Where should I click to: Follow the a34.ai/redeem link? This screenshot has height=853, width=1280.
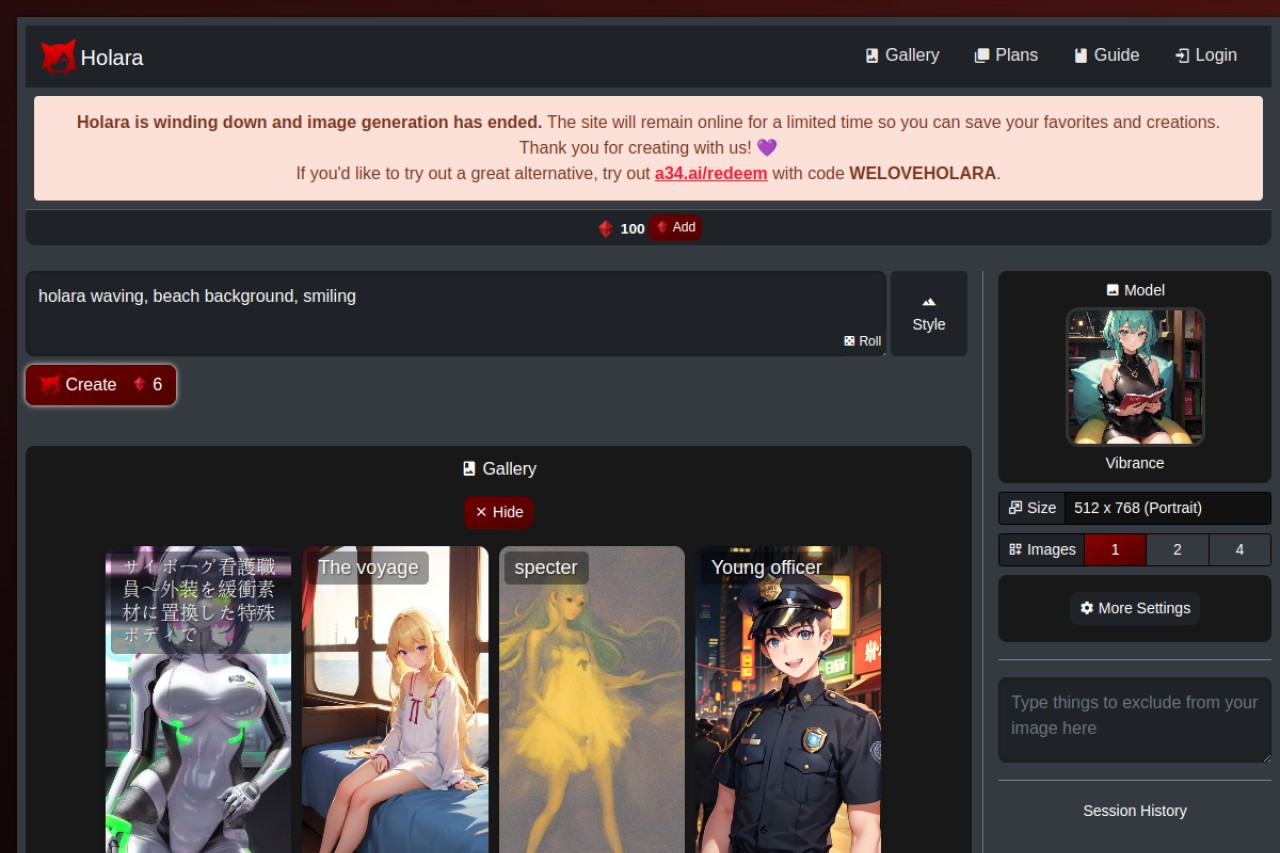pyautogui.click(x=711, y=173)
